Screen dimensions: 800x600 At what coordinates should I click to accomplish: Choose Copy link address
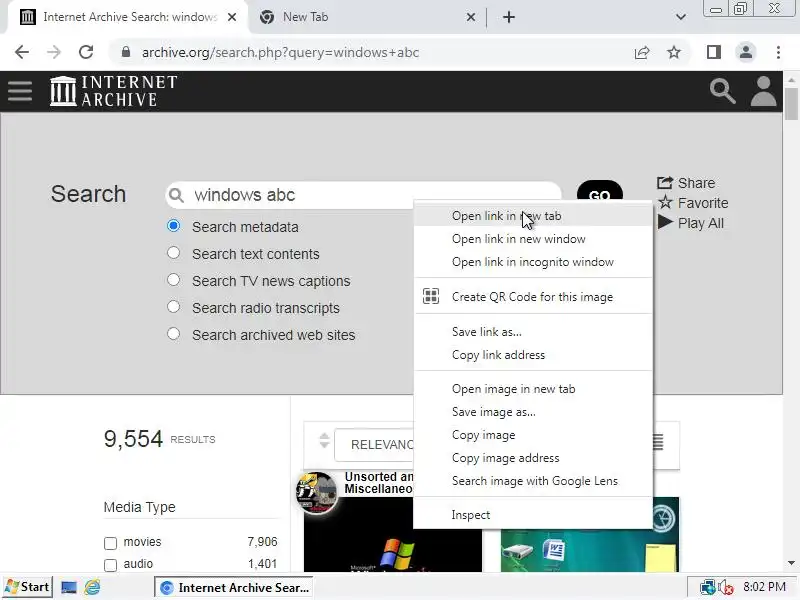coord(533,355)
